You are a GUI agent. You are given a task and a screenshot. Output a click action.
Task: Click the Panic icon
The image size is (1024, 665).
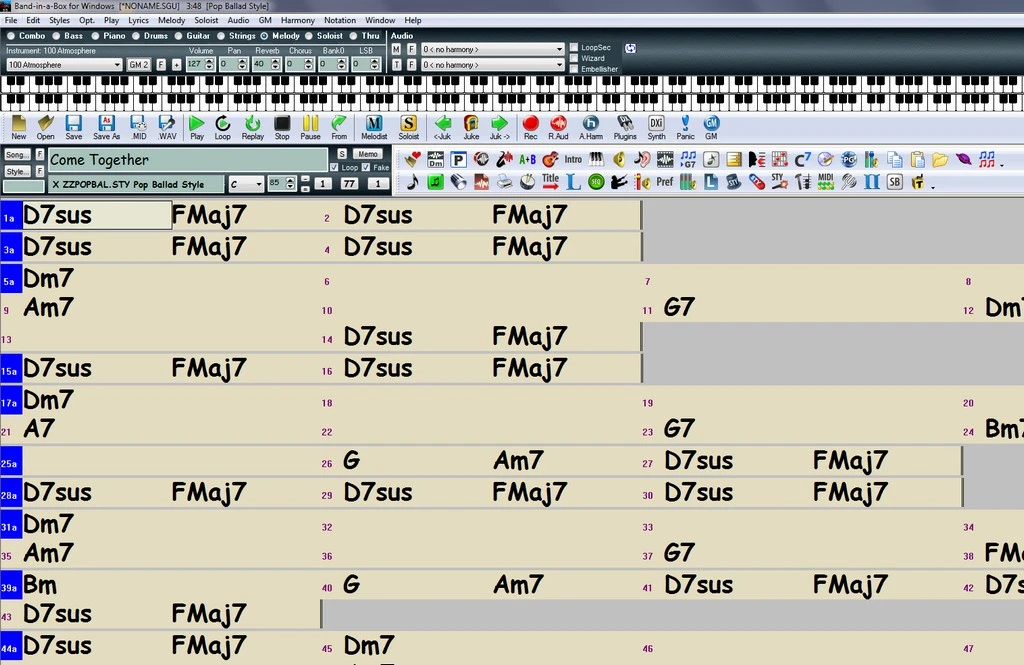coord(685,127)
